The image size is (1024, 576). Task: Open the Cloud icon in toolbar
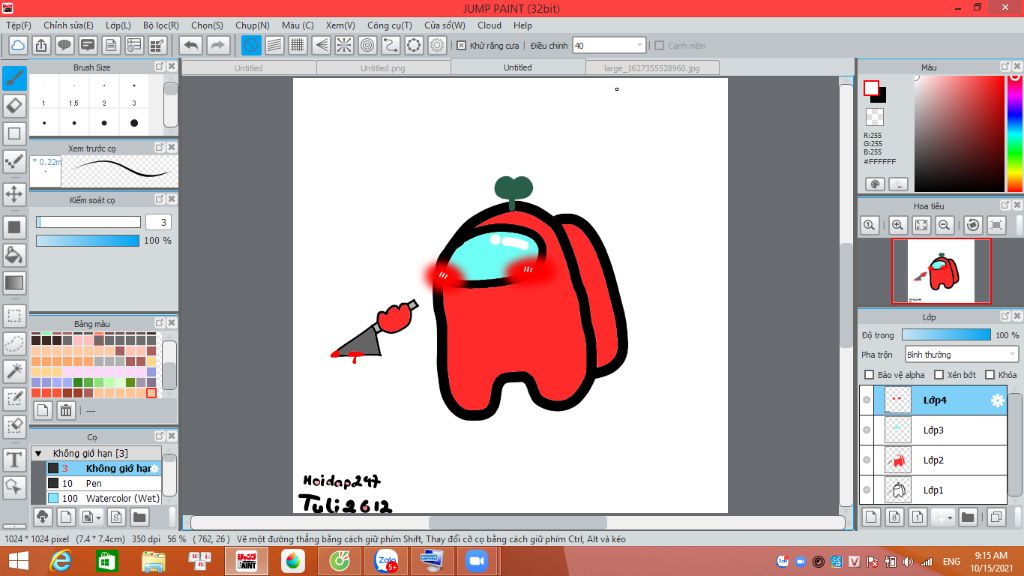tap(18, 45)
